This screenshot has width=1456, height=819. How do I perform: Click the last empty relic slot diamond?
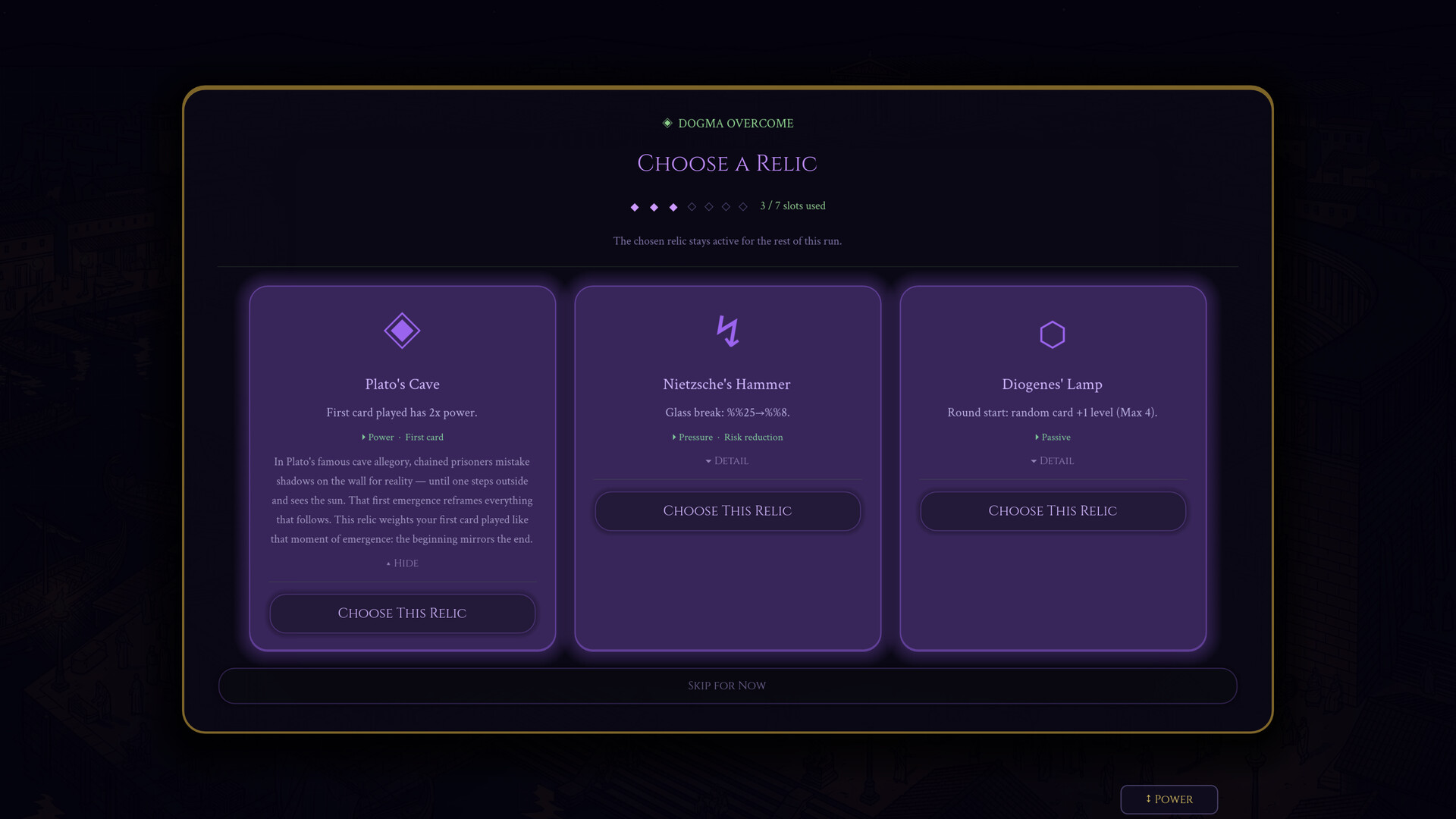pyautogui.click(x=743, y=207)
